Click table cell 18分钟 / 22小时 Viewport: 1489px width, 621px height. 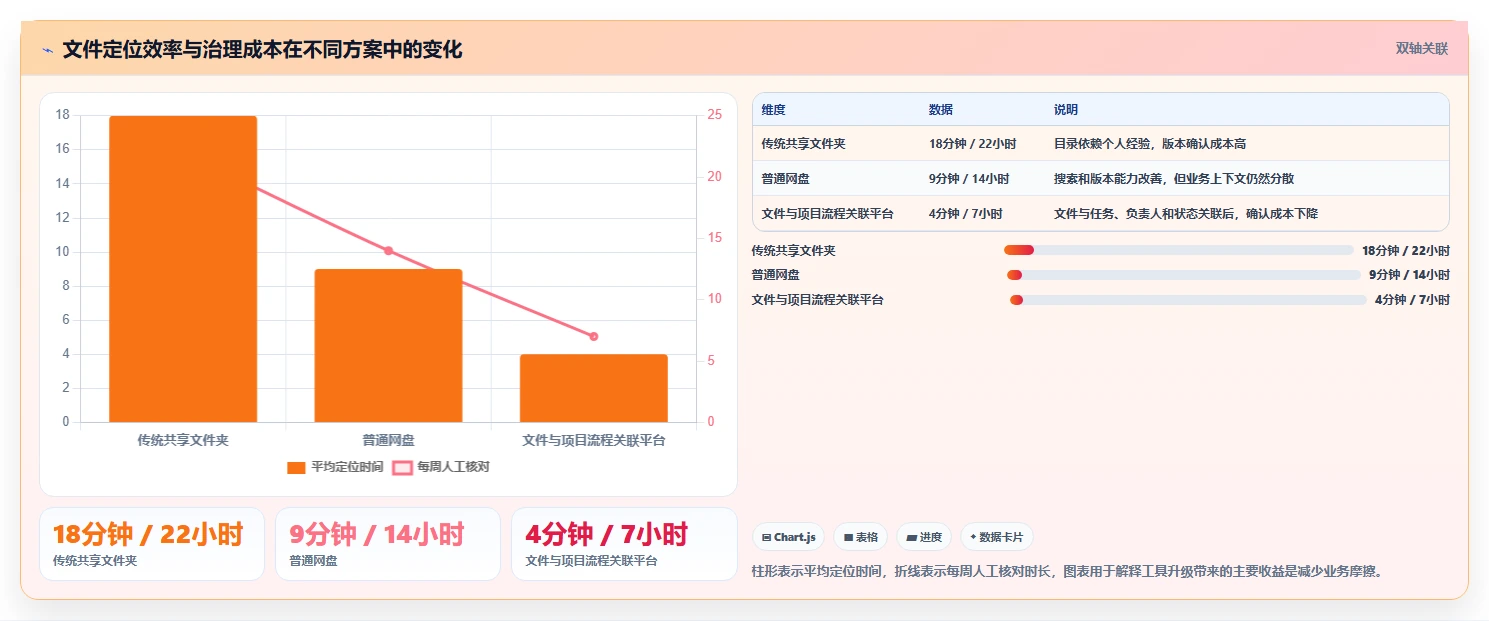972,144
